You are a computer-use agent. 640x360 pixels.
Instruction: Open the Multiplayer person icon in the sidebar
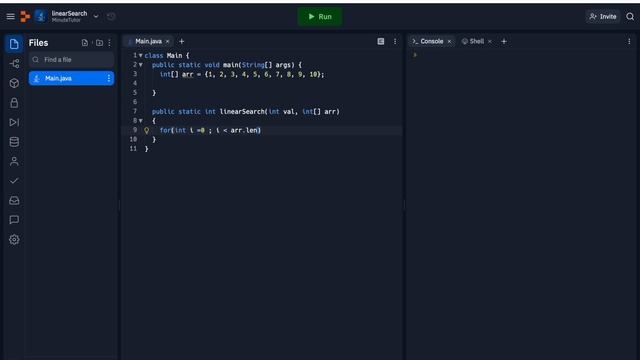[14, 162]
